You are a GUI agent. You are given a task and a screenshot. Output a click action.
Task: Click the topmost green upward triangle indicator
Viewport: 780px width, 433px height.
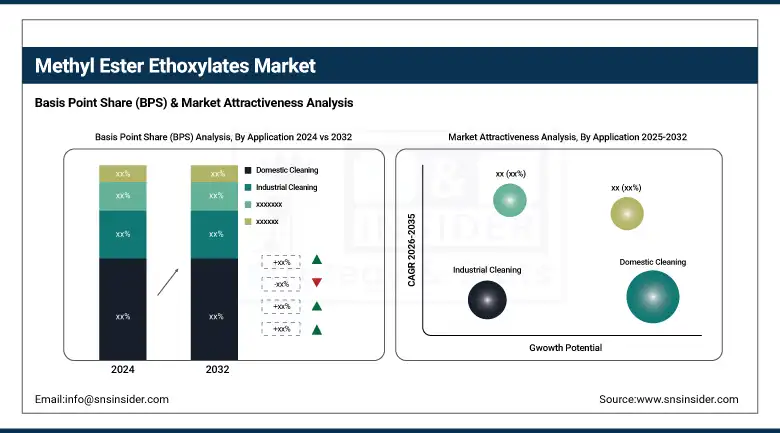(317, 260)
